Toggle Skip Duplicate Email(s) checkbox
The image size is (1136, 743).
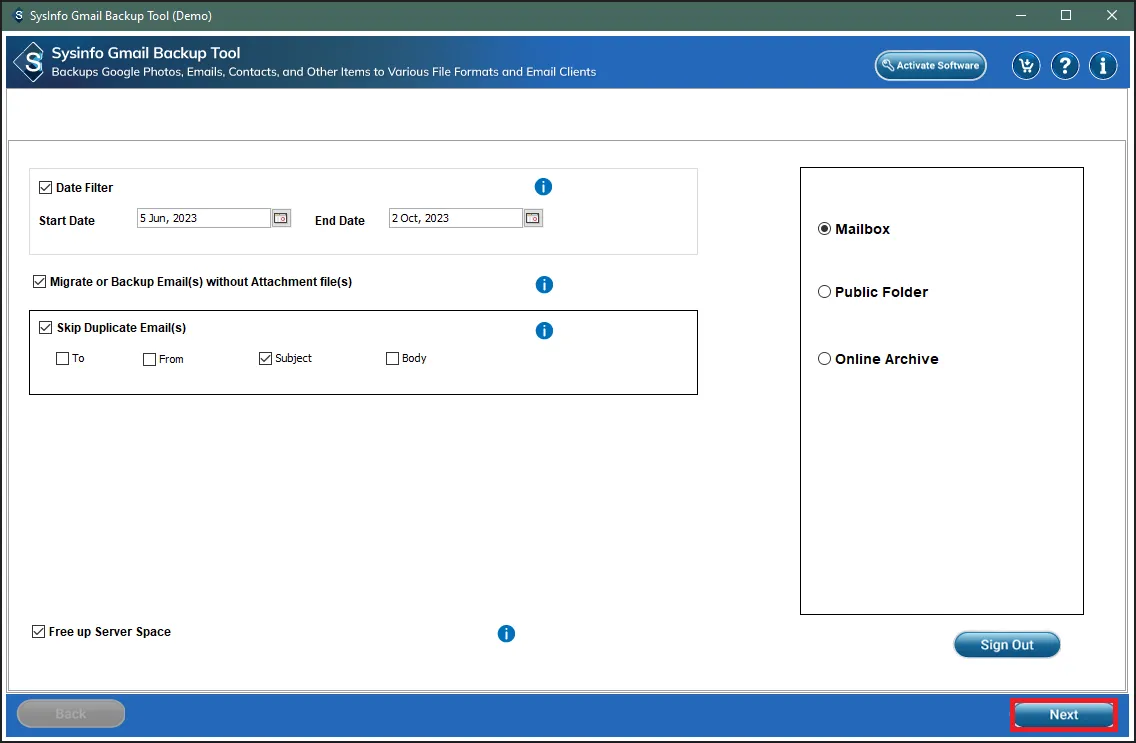pos(46,328)
